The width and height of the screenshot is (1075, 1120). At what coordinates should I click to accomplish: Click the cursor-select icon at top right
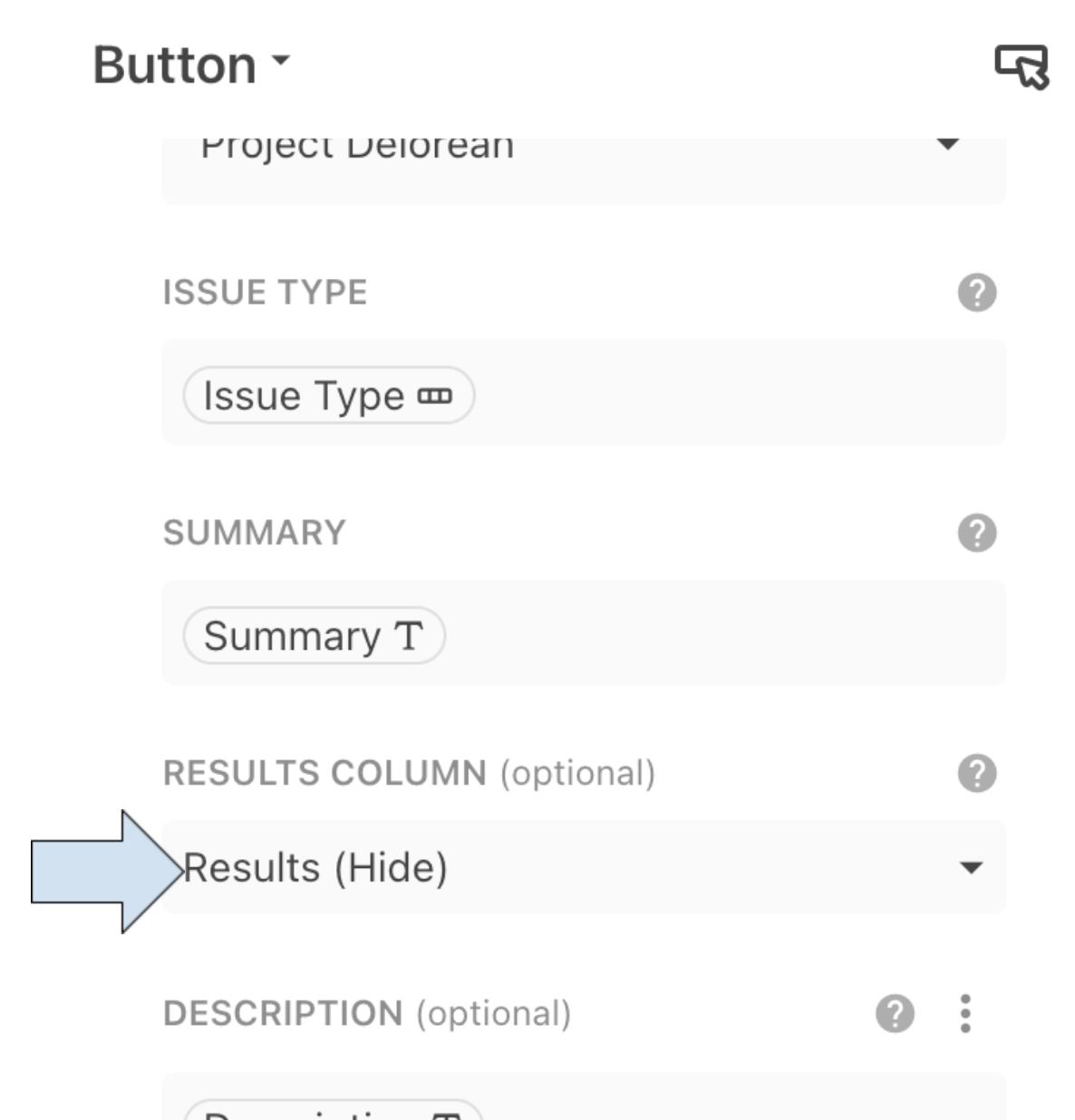tap(1022, 67)
